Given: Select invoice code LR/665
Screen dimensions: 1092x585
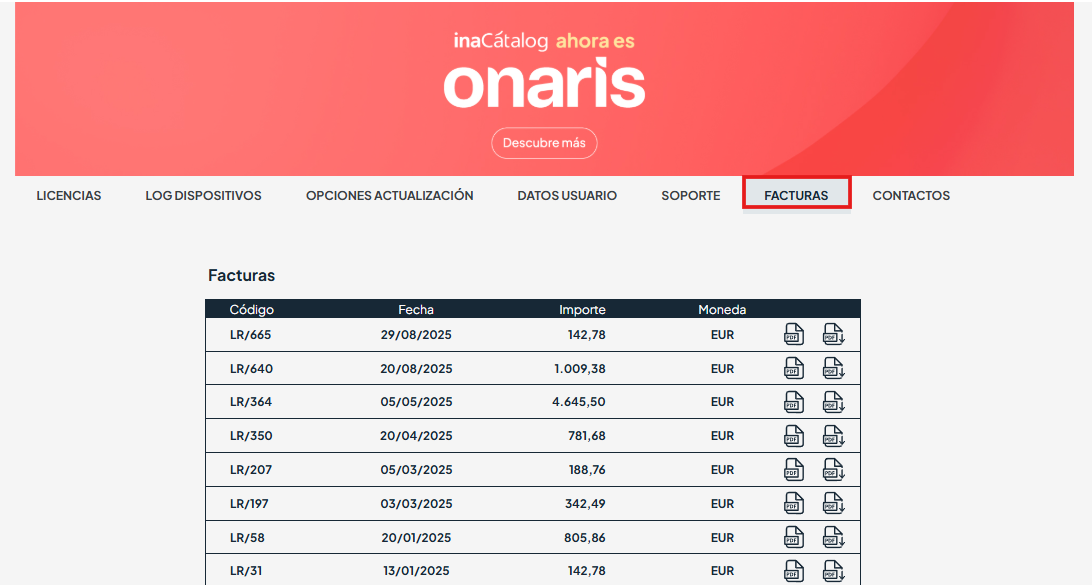Looking at the screenshot, I should [x=251, y=334].
